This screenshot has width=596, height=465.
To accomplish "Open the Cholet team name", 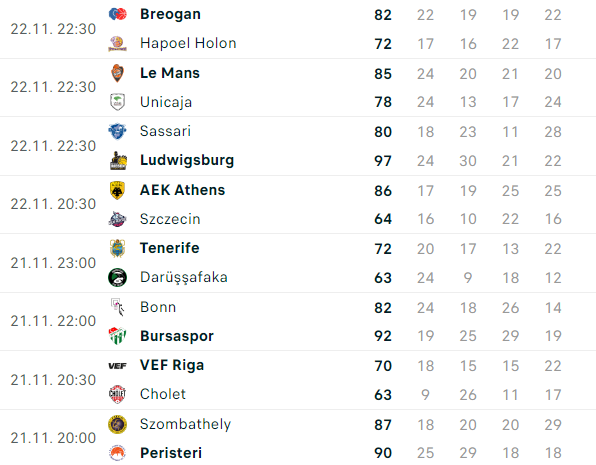I will tap(163, 394).
